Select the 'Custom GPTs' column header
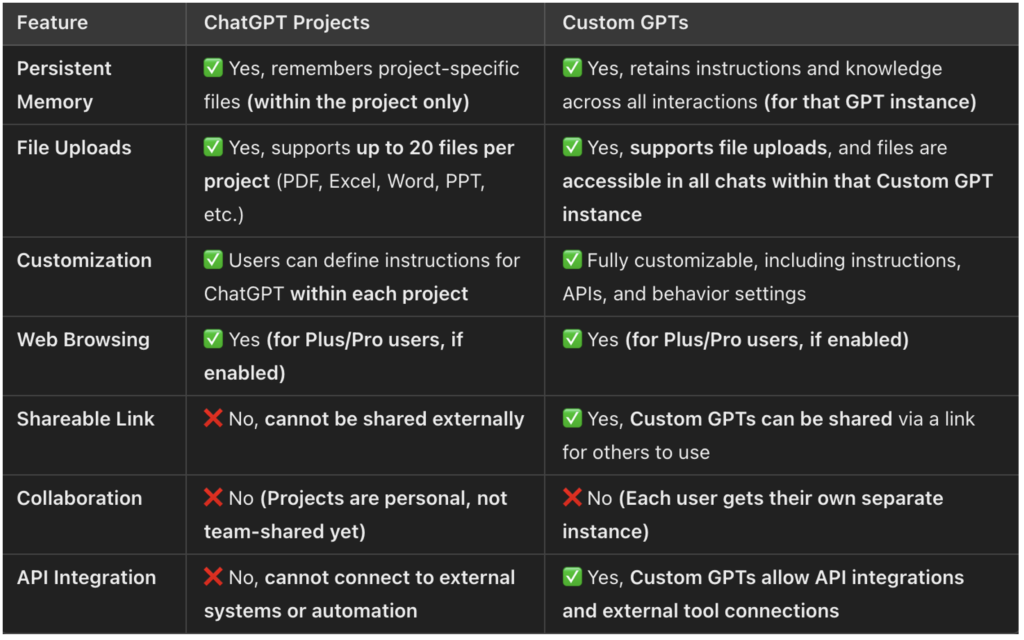The image size is (1024, 640). [x=625, y=23]
